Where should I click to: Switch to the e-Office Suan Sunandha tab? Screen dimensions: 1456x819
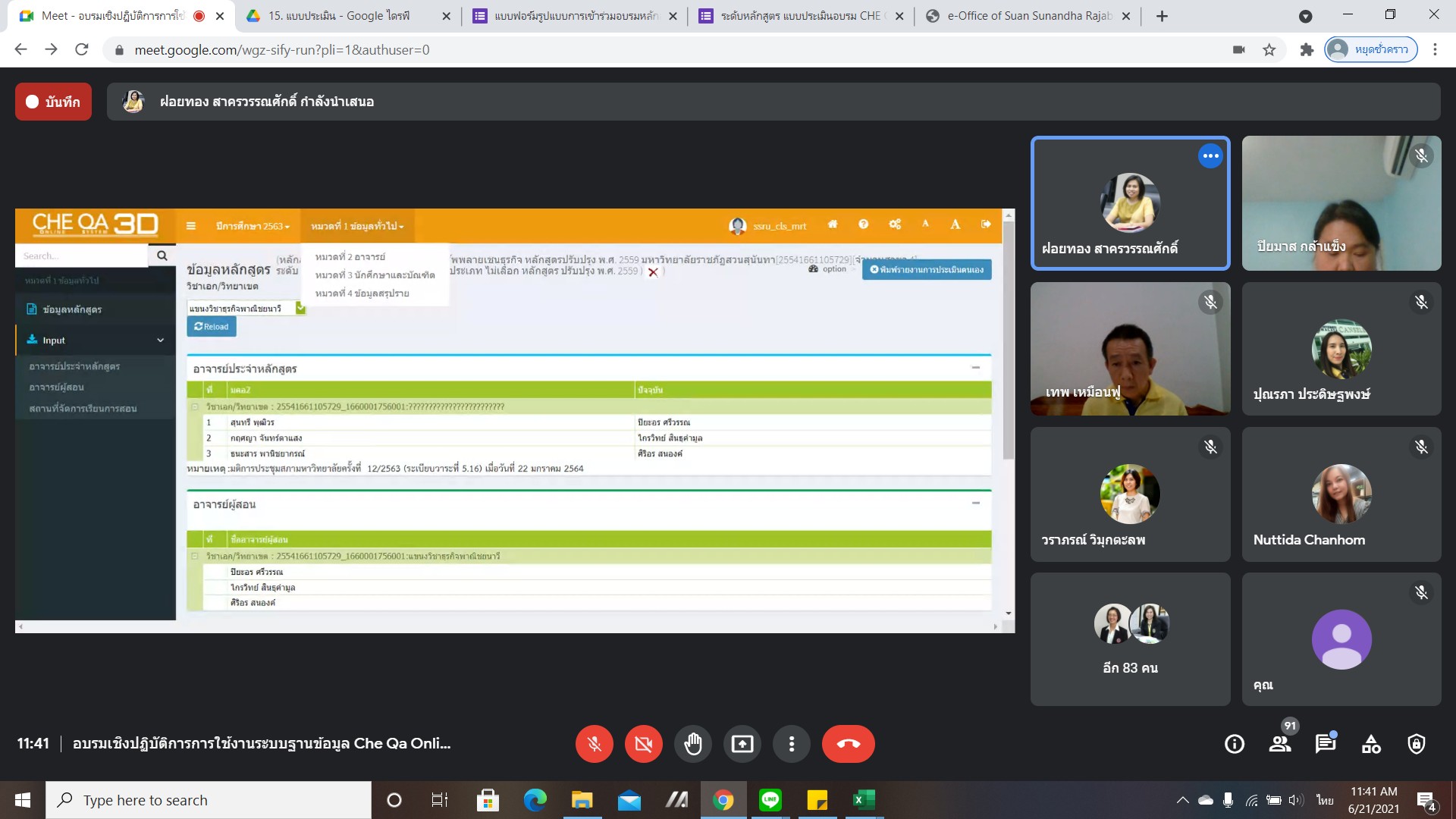coord(1028,16)
